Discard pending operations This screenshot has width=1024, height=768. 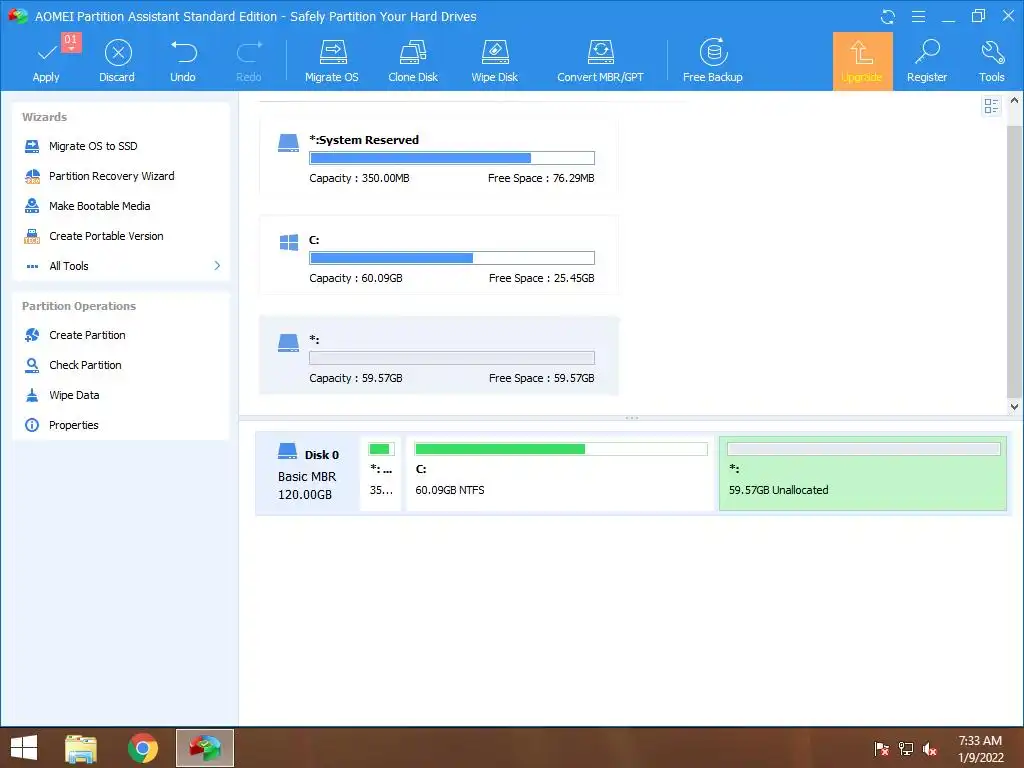coord(117,61)
